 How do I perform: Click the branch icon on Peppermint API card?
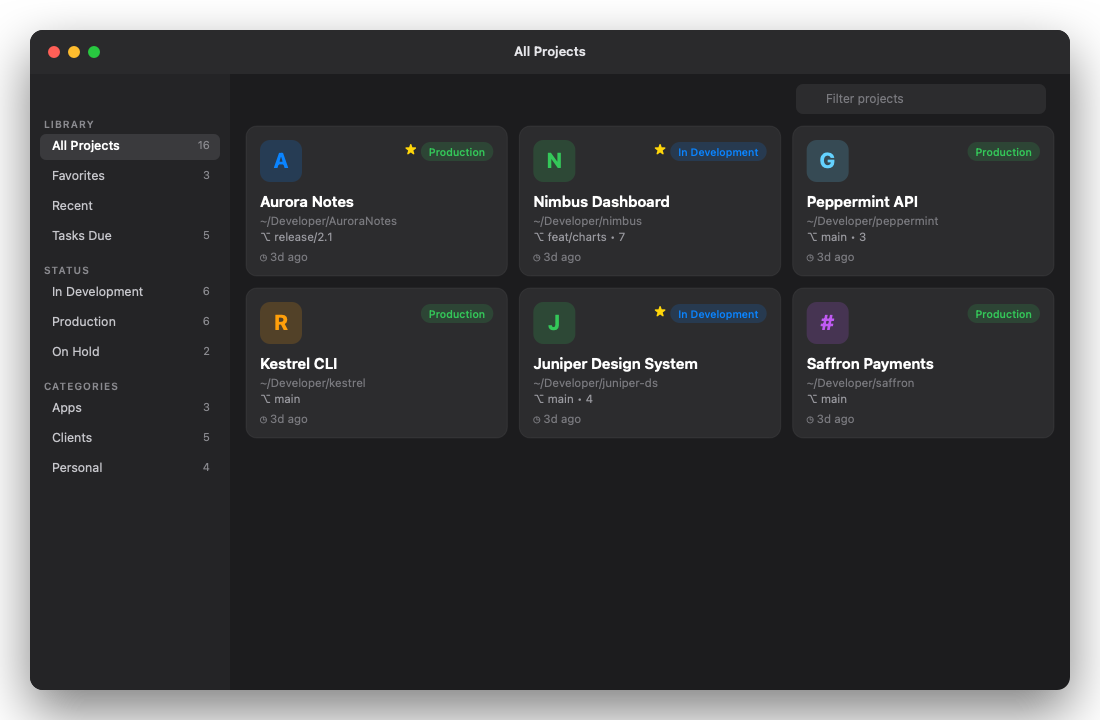click(812, 237)
